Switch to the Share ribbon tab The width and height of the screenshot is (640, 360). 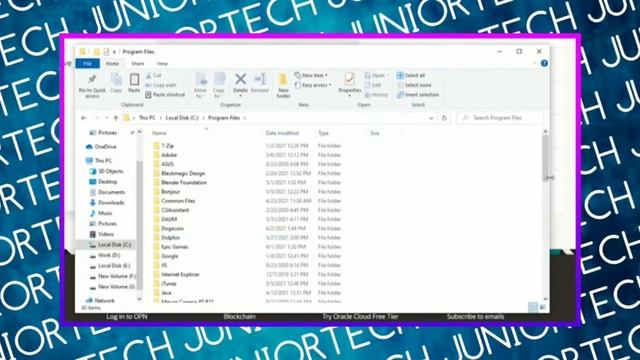[x=138, y=64]
